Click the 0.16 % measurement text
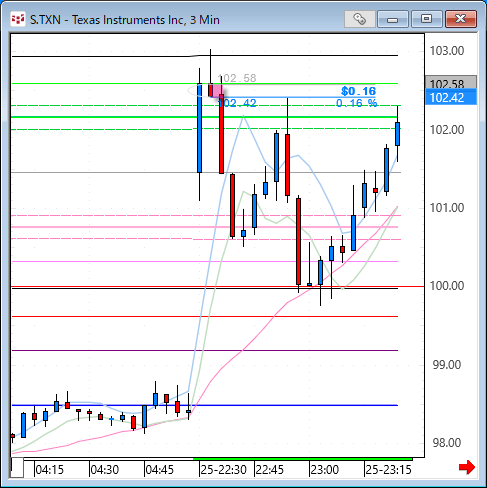 [356, 103]
